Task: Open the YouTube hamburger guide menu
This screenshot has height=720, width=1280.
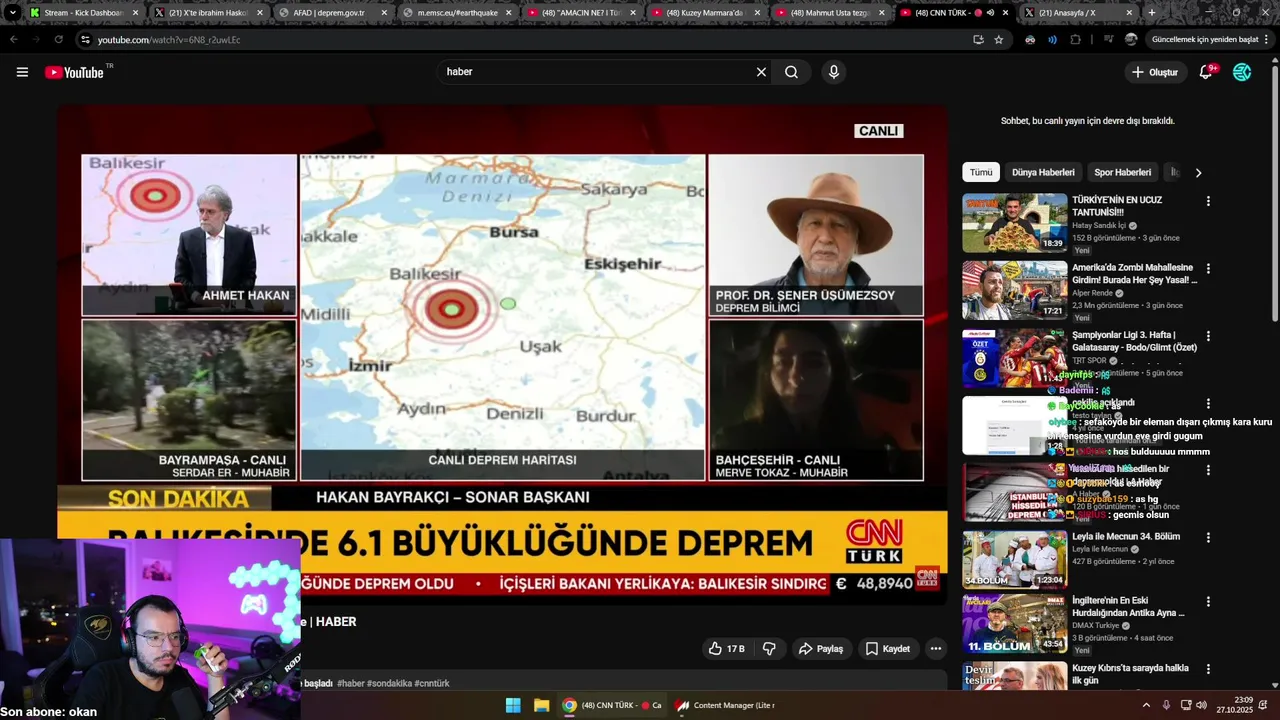Action: click(22, 72)
